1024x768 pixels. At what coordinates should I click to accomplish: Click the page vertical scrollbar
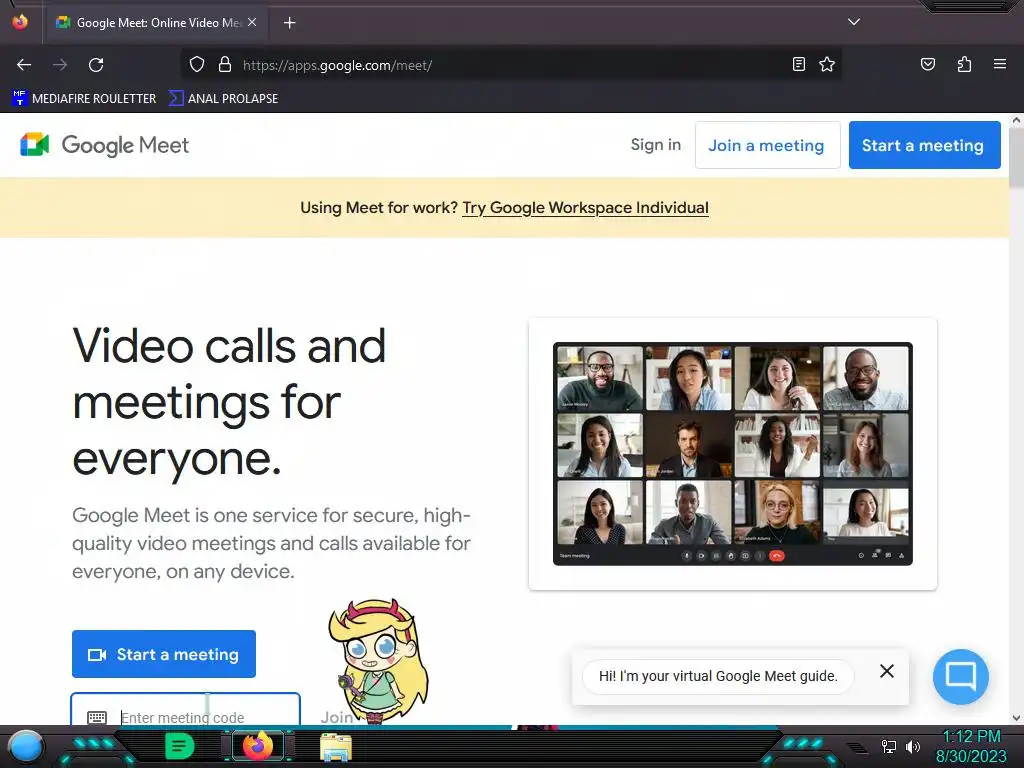click(x=1016, y=157)
